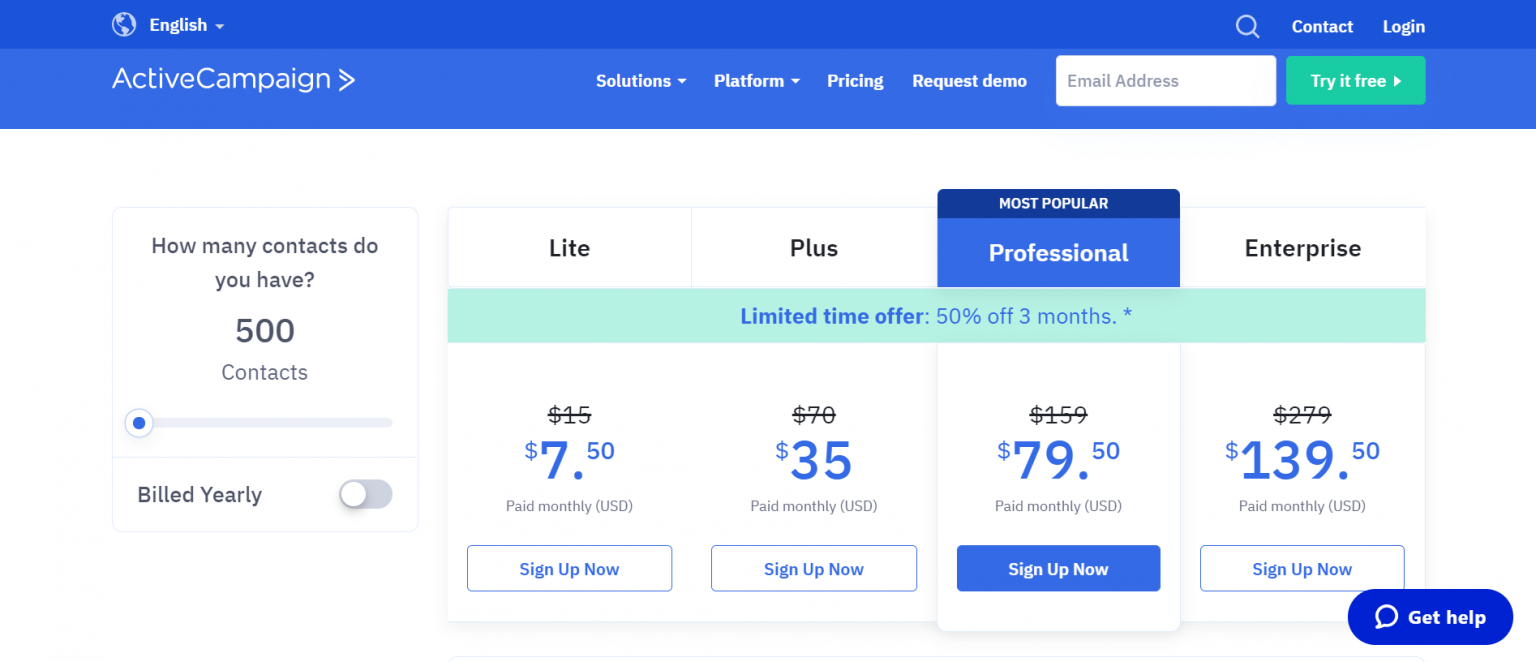Open the Request demo page
The width and height of the screenshot is (1536, 662).
click(969, 81)
